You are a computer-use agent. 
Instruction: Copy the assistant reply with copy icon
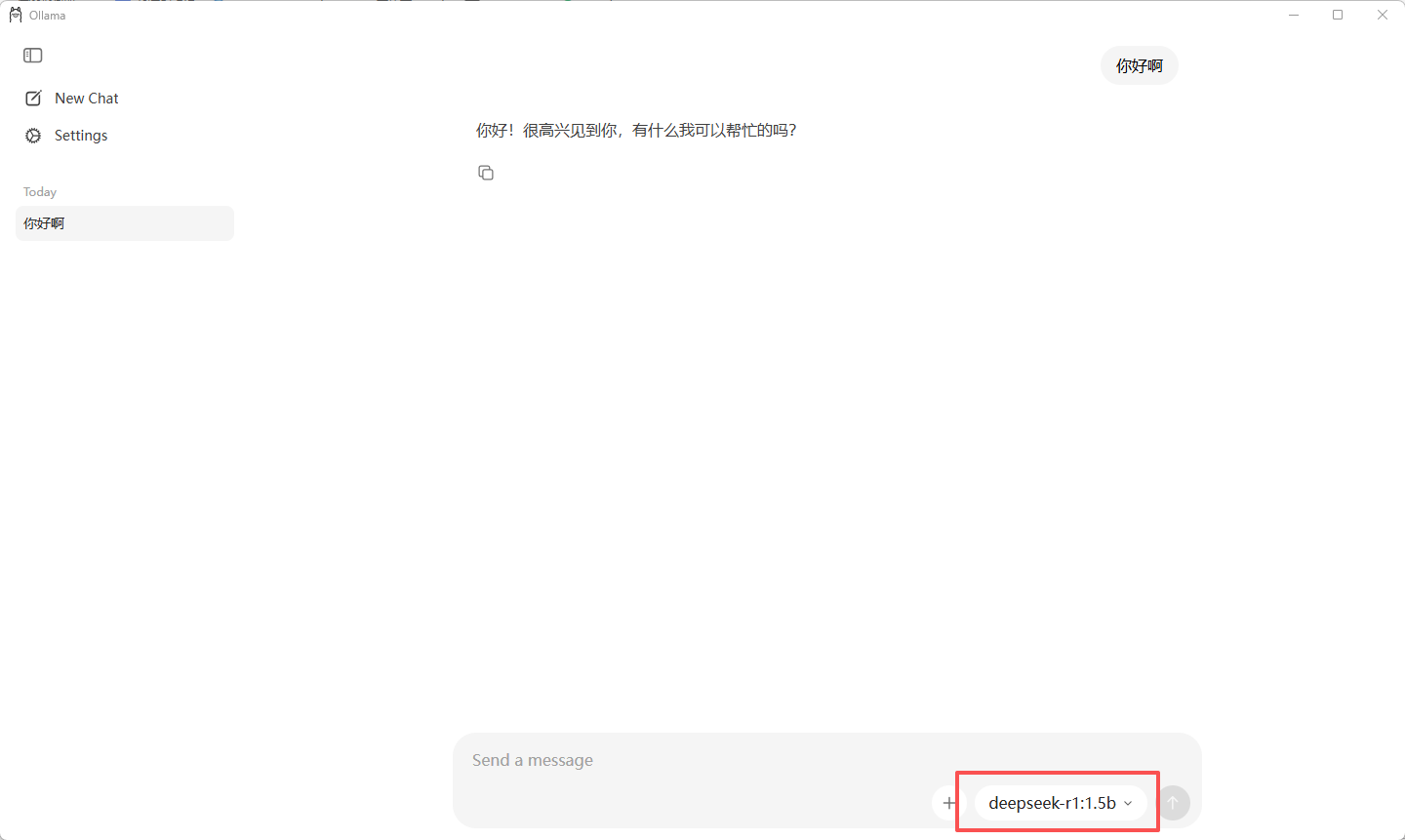486,173
